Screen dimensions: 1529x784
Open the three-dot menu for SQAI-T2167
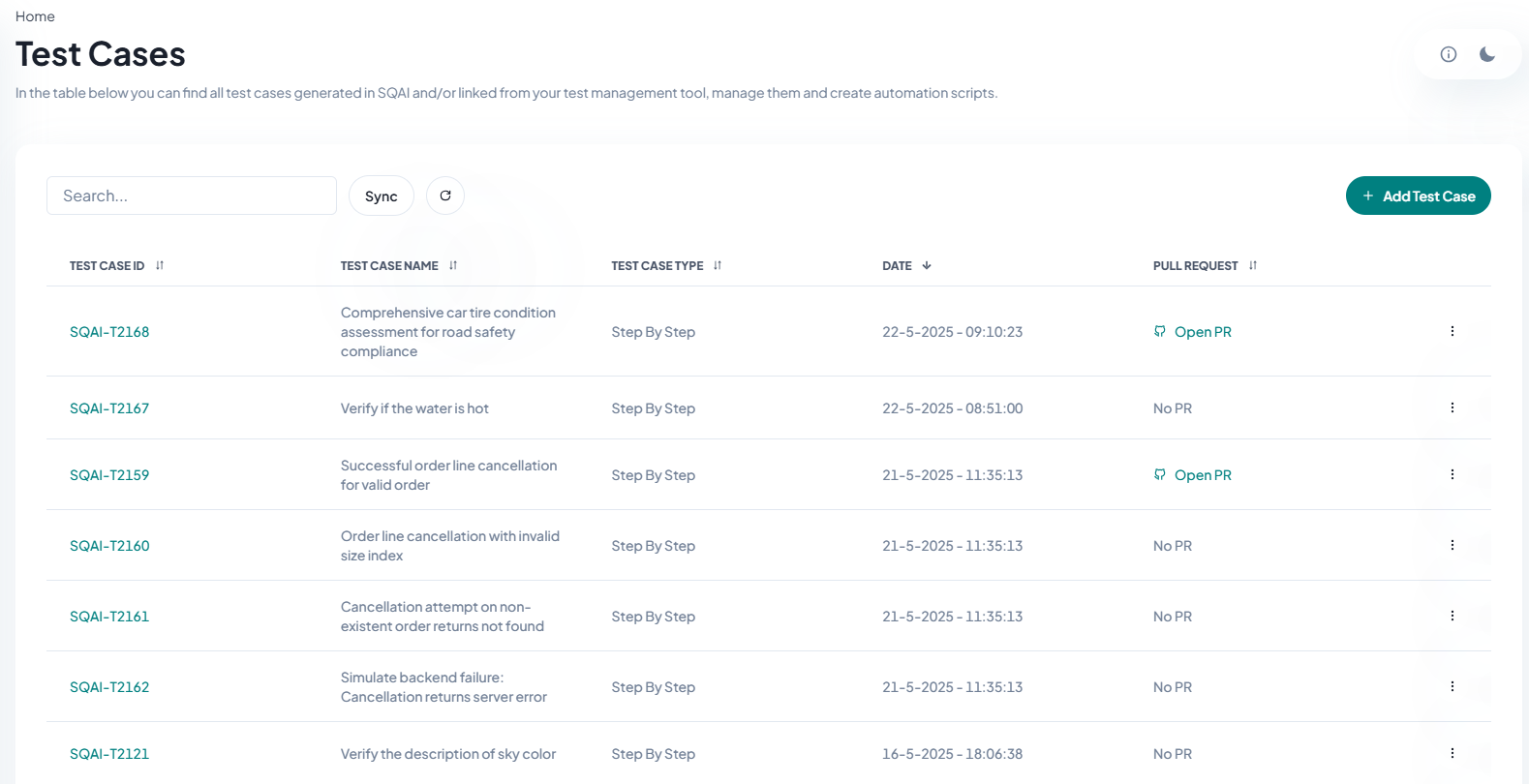pos(1453,407)
